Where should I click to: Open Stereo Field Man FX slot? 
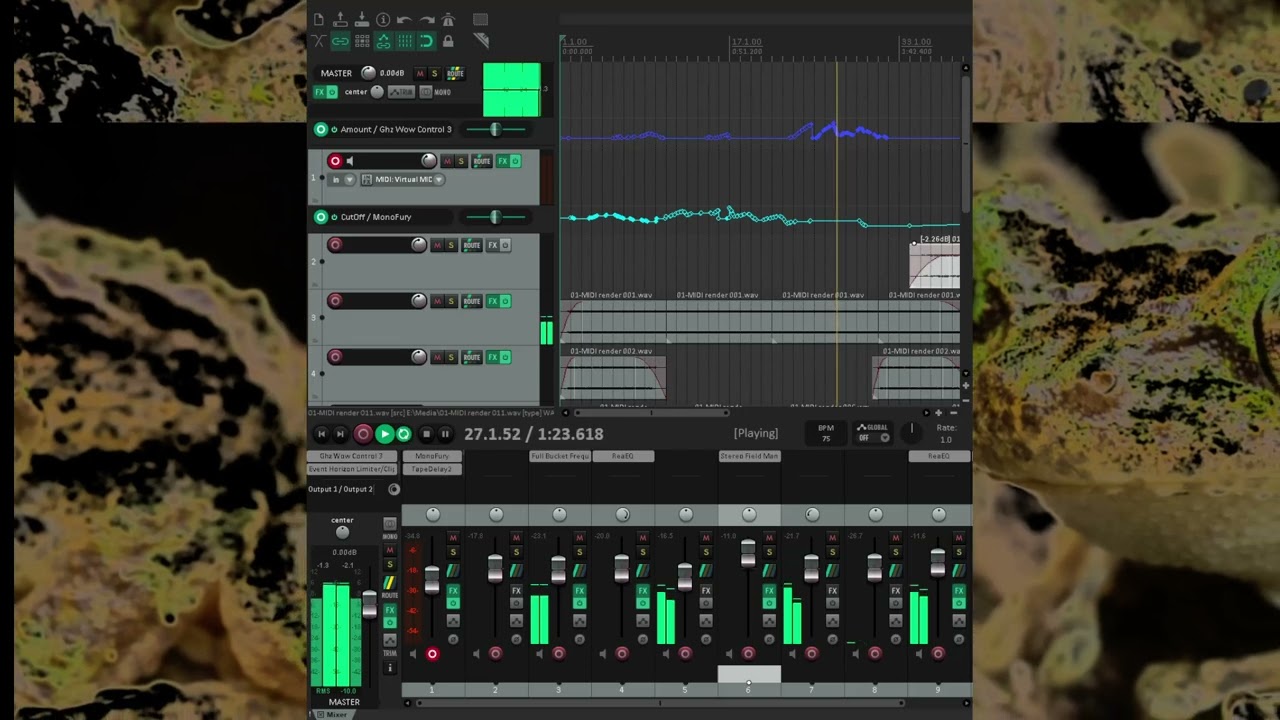click(x=749, y=456)
